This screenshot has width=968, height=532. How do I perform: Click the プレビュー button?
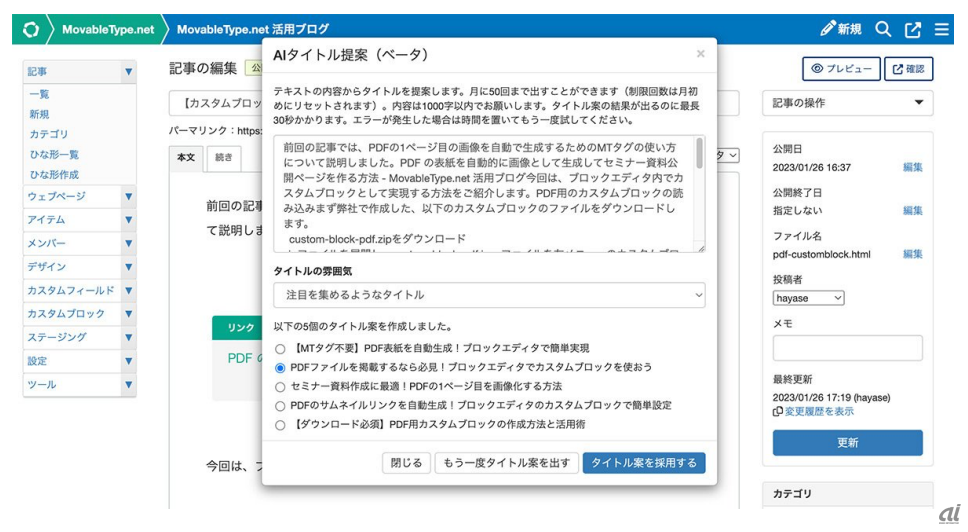click(841, 69)
